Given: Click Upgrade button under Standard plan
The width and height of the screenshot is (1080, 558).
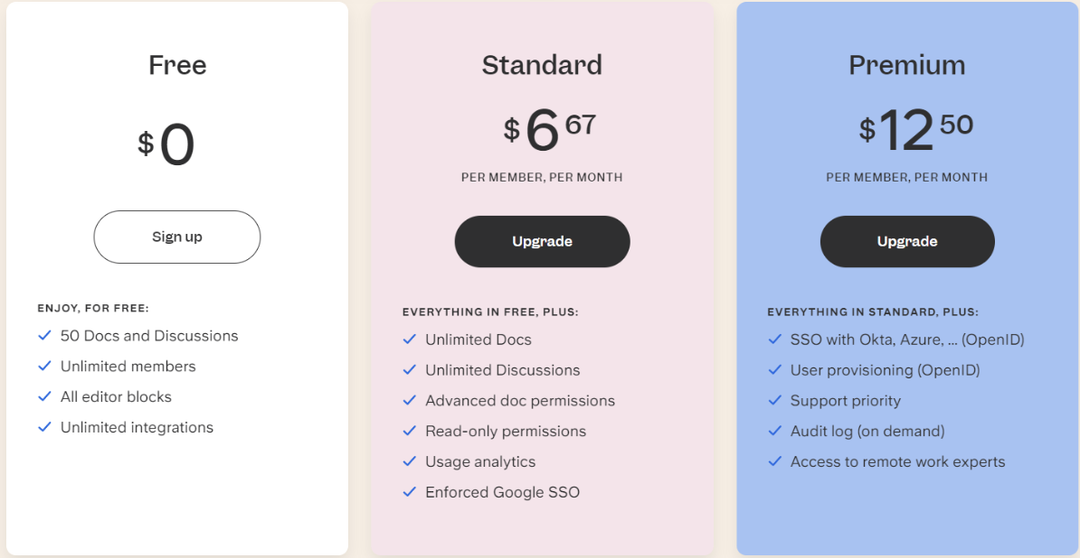Looking at the screenshot, I should coord(542,242).
